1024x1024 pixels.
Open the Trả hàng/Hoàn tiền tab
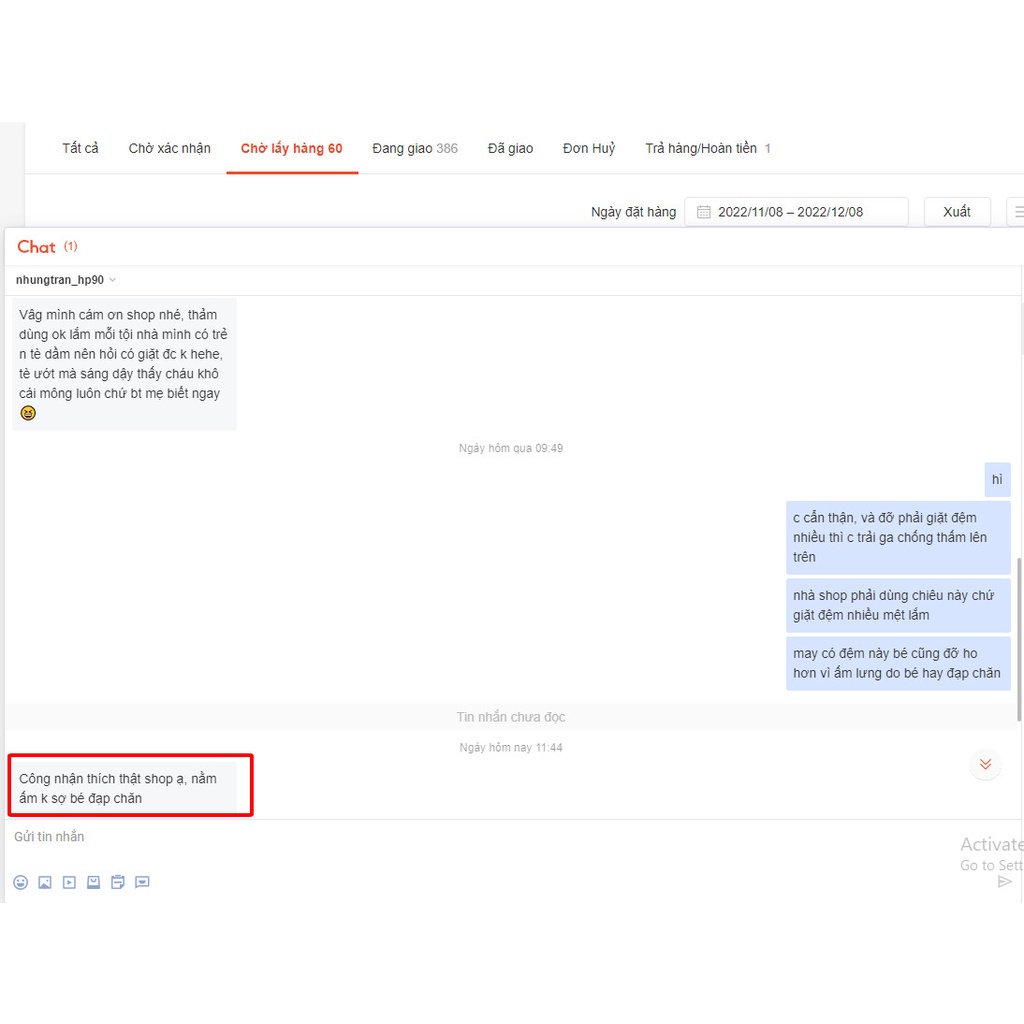tap(708, 148)
